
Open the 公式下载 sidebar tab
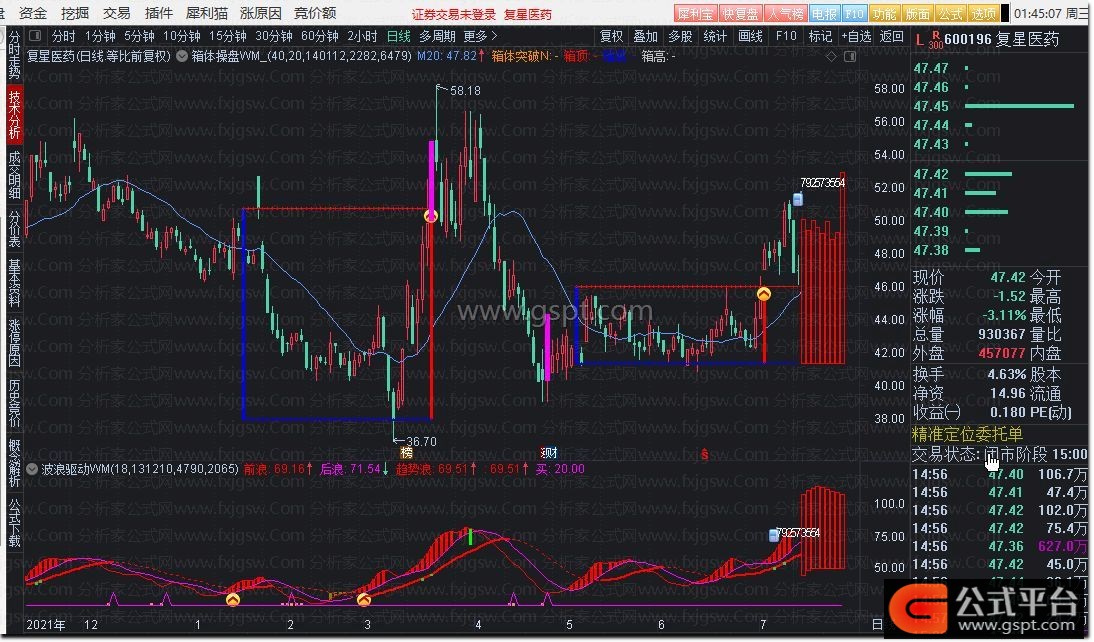point(15,523)
